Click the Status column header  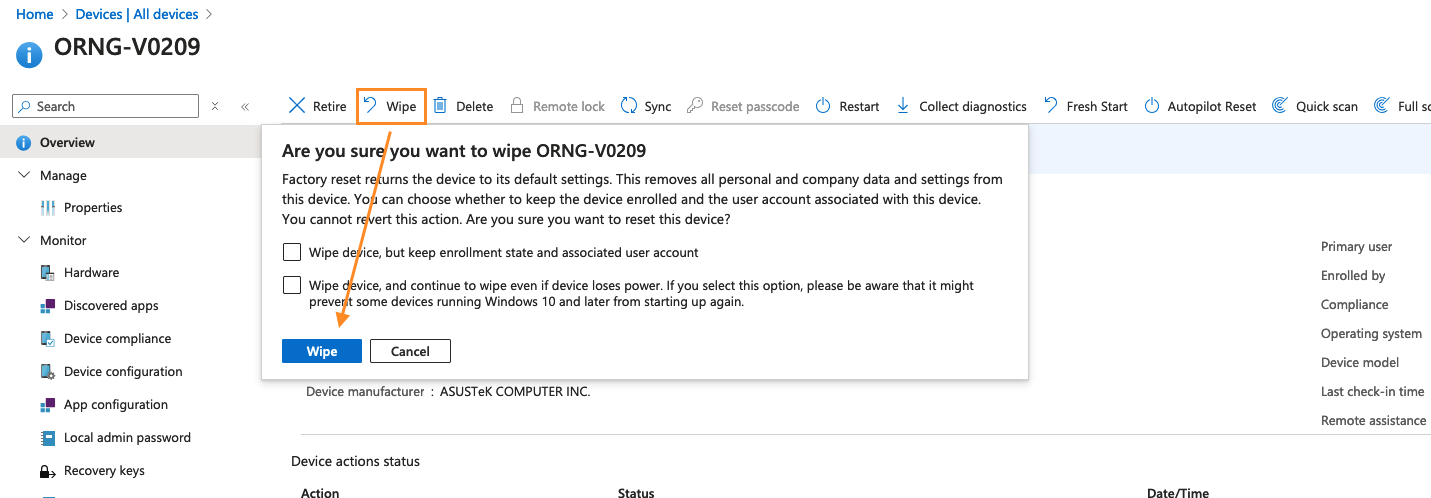click(x=636, y=492)
